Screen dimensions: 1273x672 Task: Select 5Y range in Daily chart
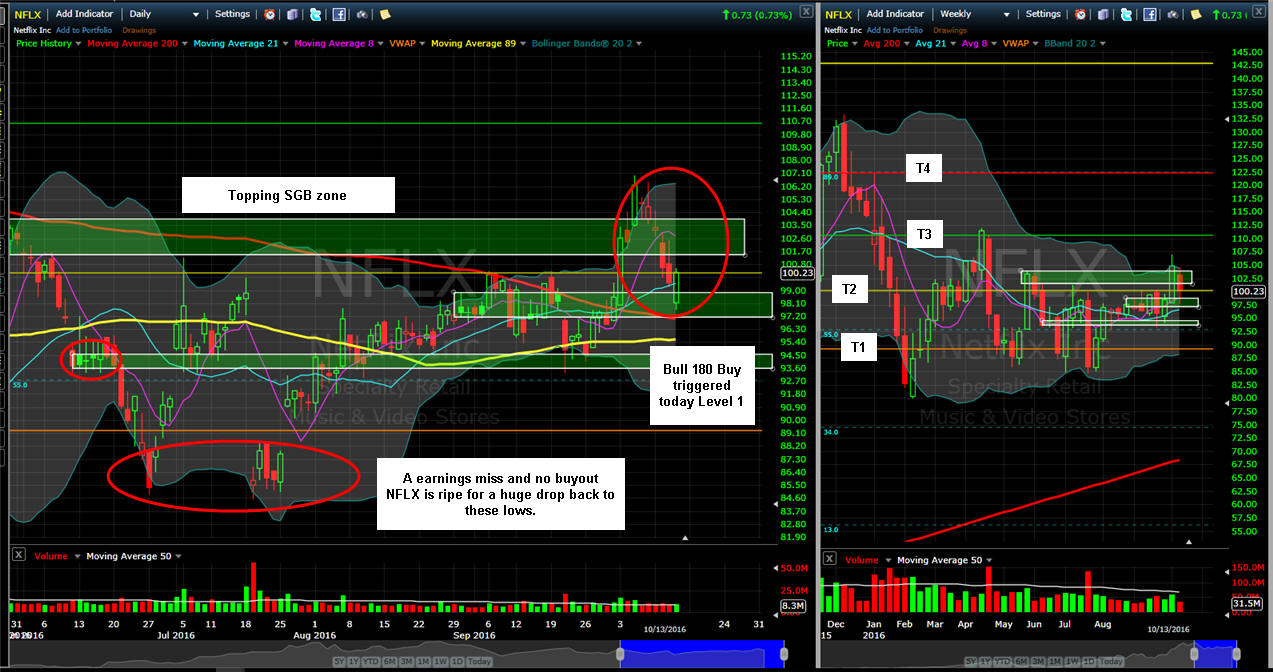coord(339,661)
